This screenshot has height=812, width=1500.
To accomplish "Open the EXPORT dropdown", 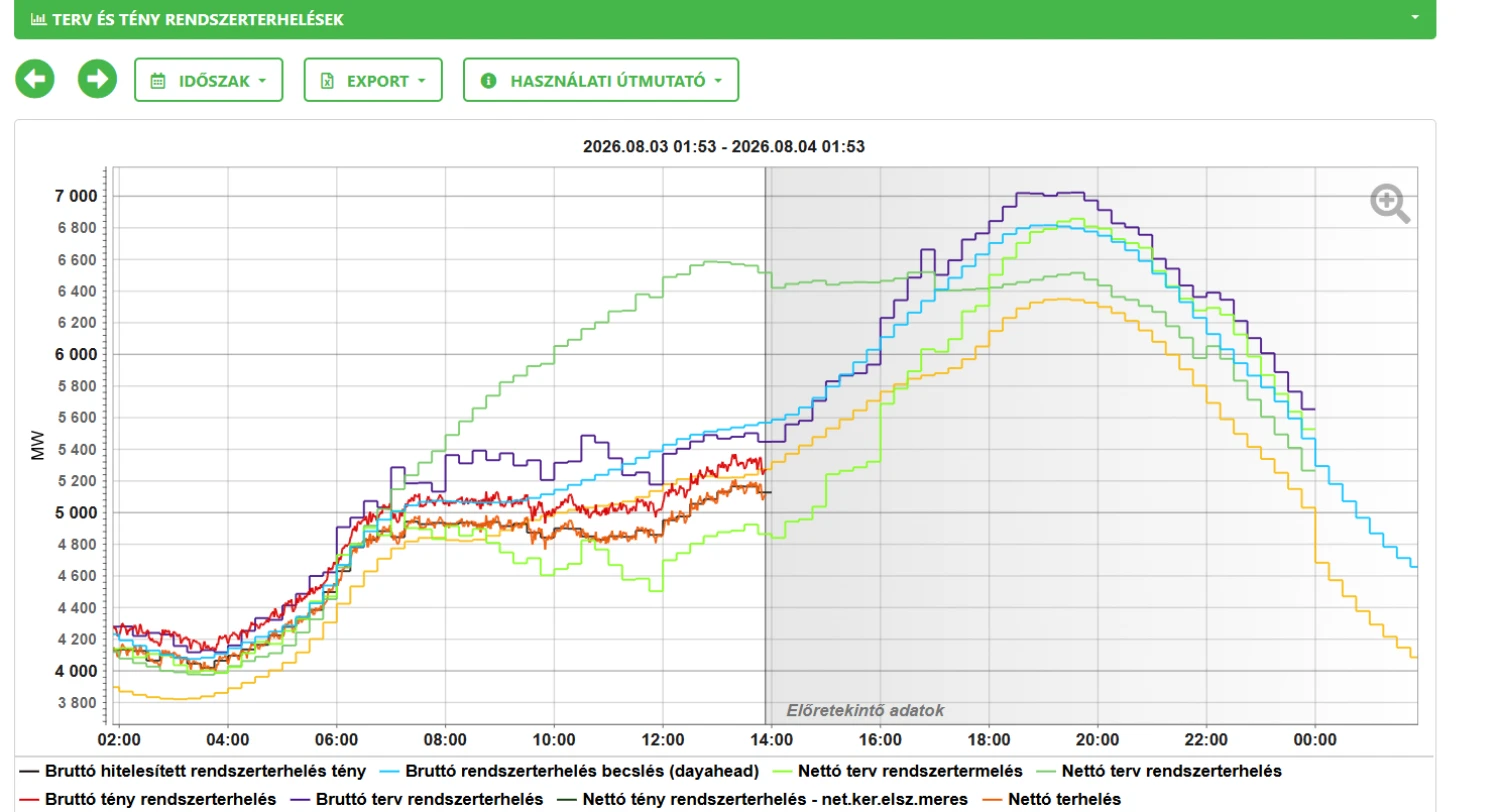I will point(373,80).
